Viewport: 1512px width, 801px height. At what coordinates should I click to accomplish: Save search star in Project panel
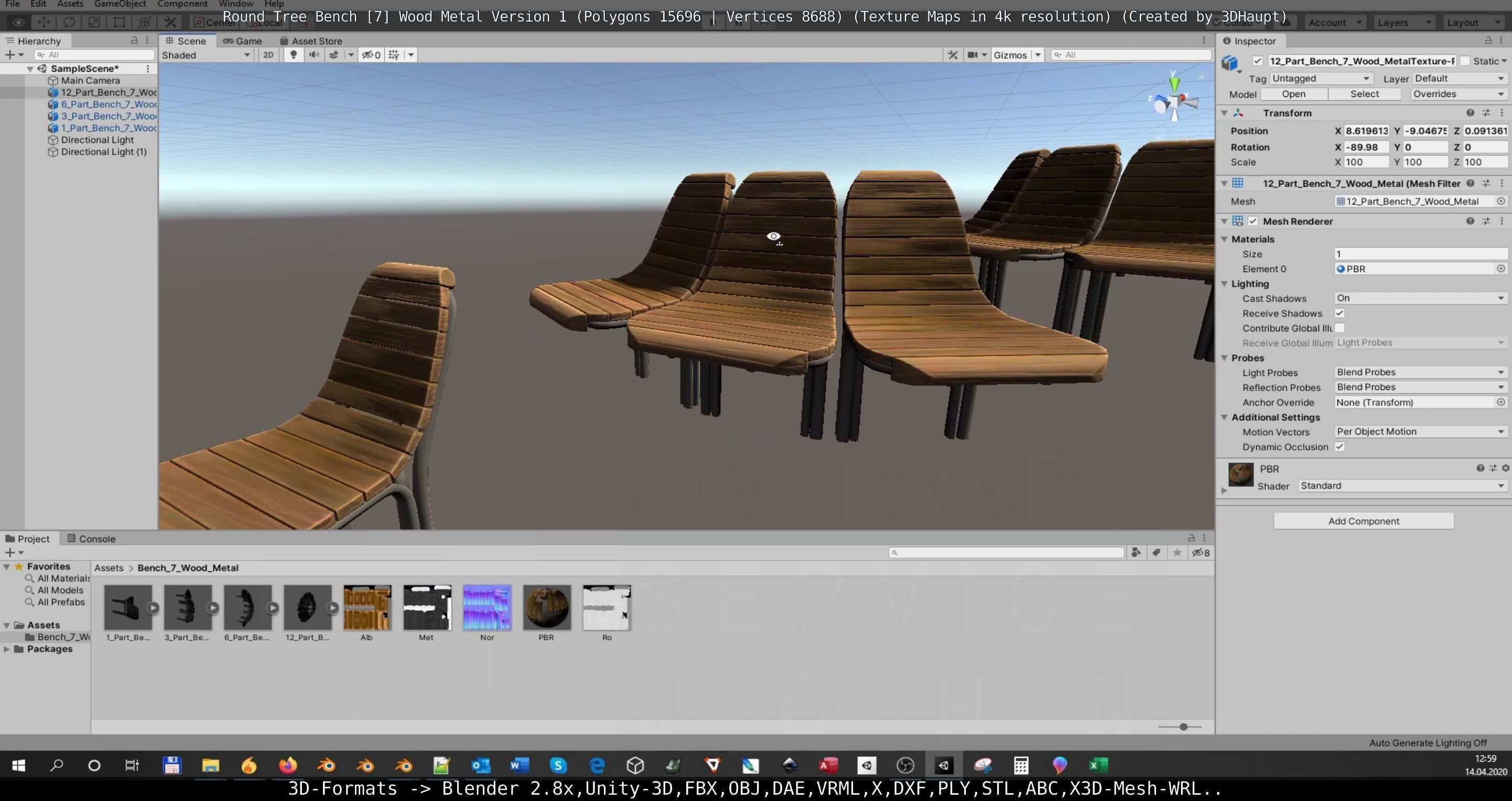point(1177,552)
